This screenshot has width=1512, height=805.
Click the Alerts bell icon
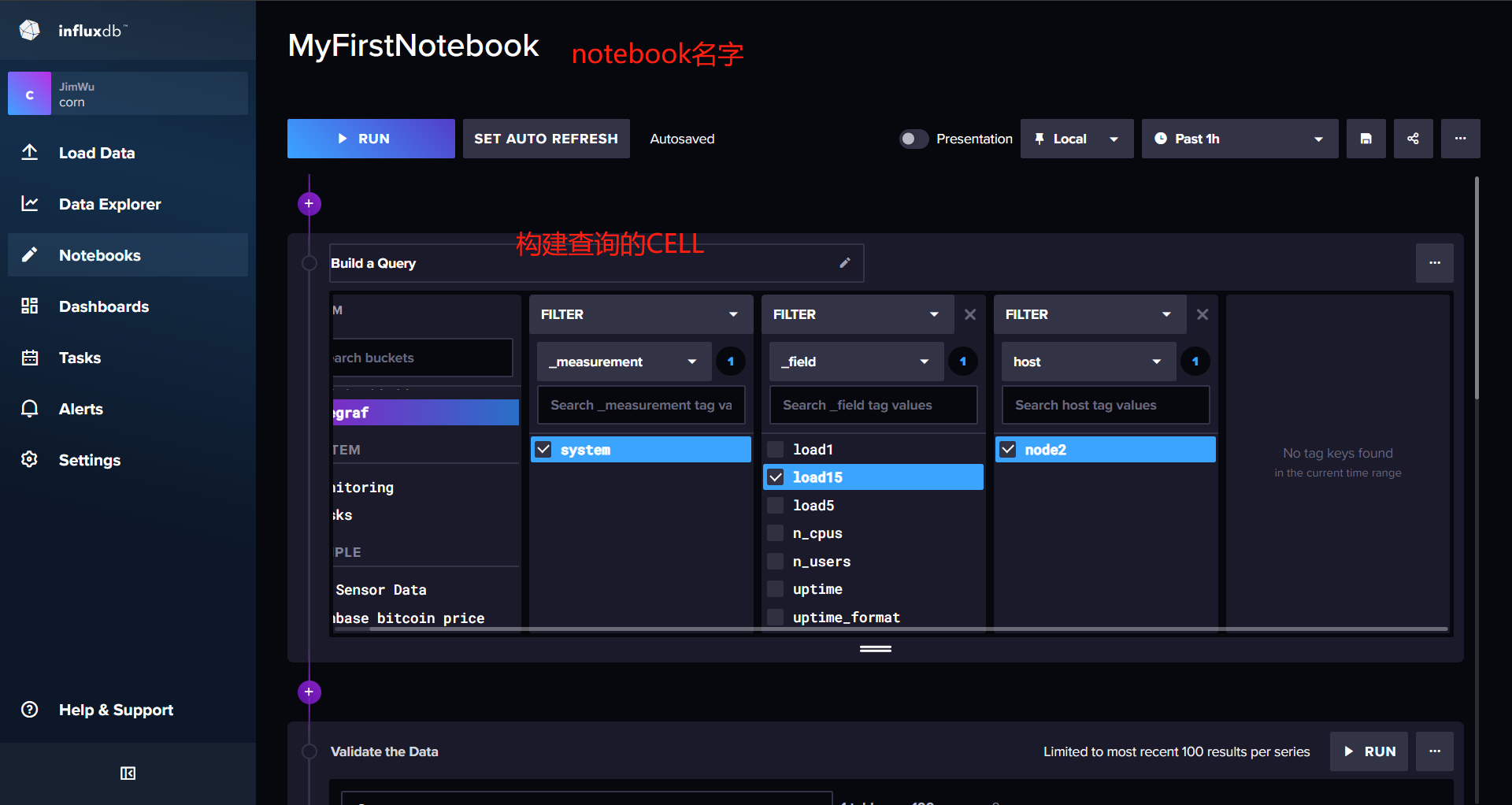(30, 409)
